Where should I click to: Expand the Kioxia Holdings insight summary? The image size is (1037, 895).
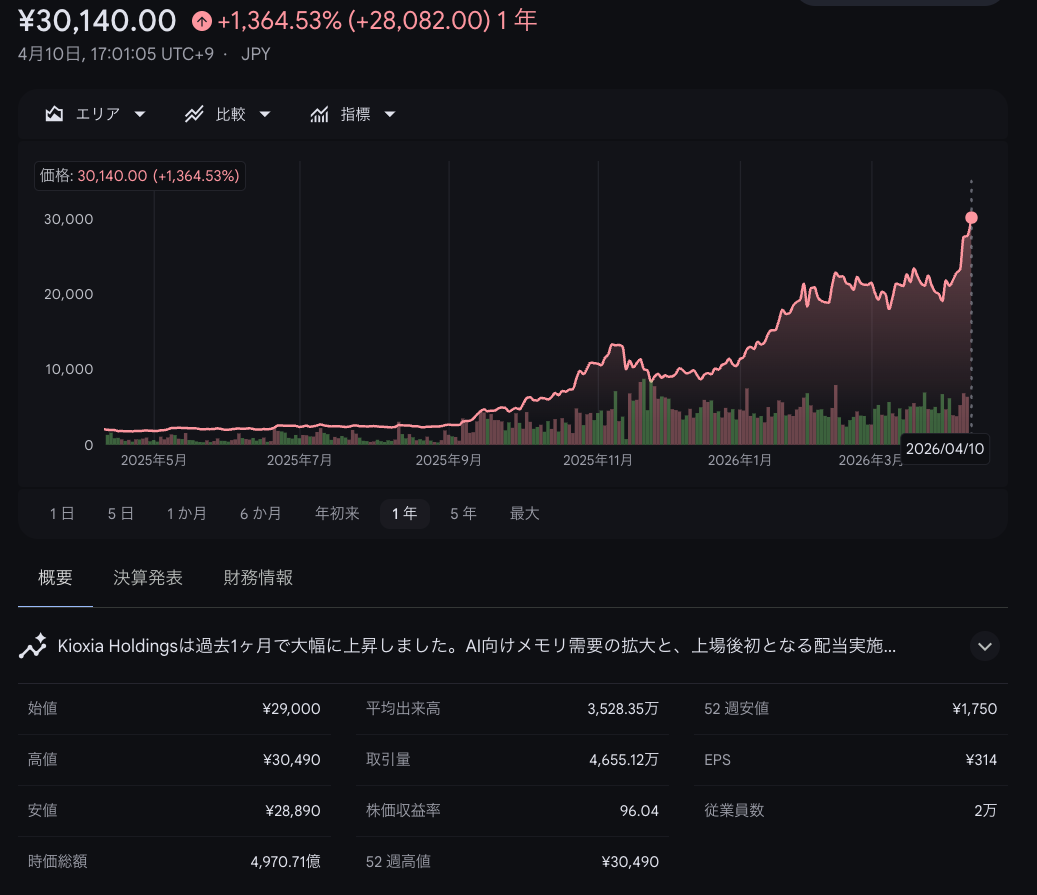click(x=984, y=646)
